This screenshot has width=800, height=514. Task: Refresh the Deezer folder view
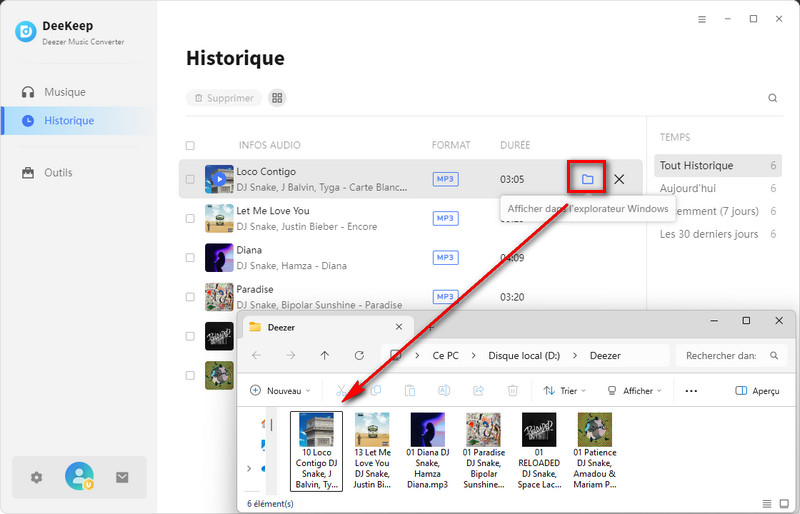(359, 356)
